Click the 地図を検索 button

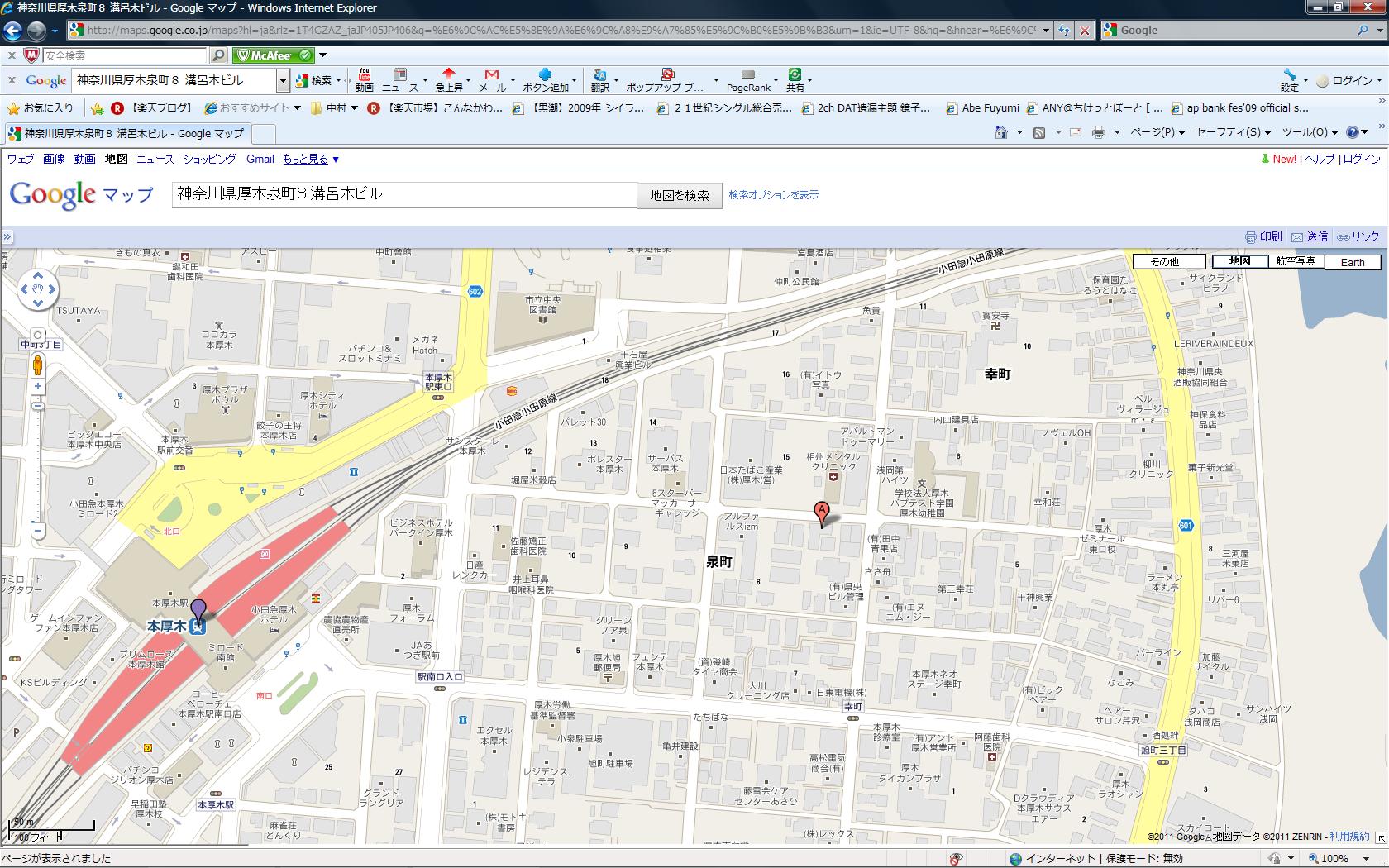click(679, 195)
